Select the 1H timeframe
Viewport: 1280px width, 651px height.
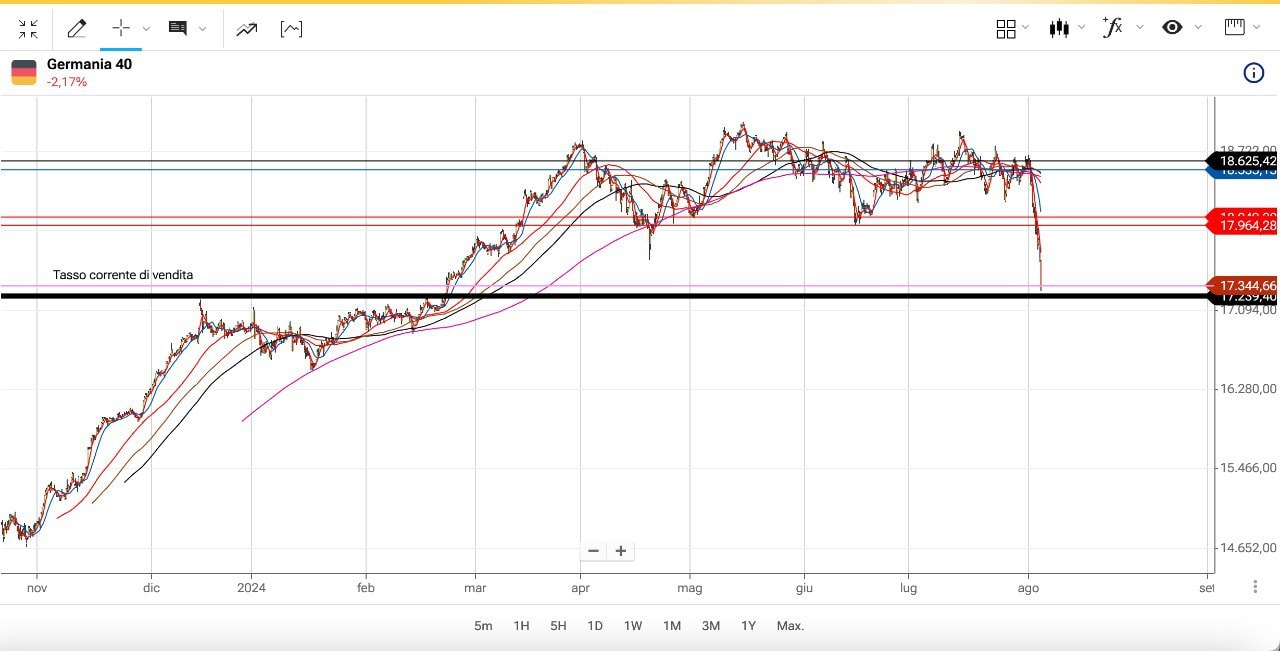click(x=521, y=626)
